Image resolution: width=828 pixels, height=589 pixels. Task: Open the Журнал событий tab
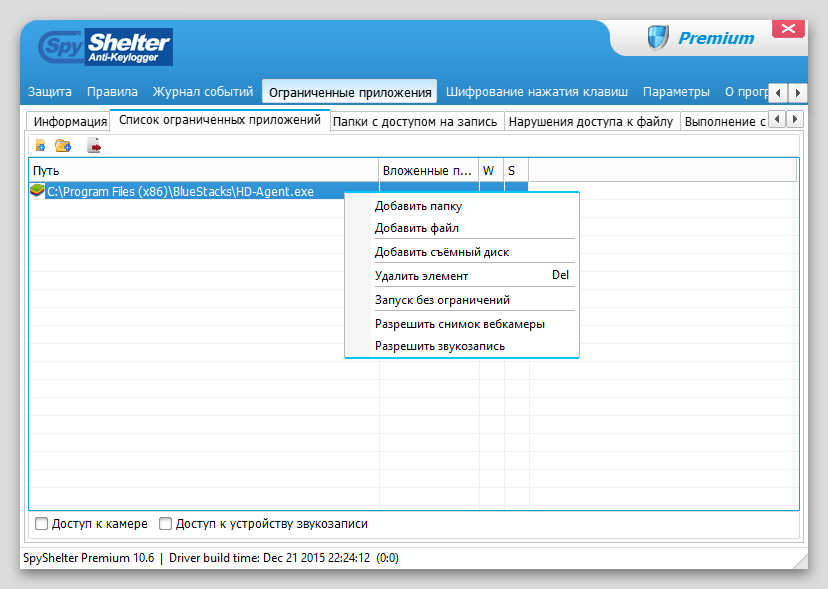coord(203,92)
